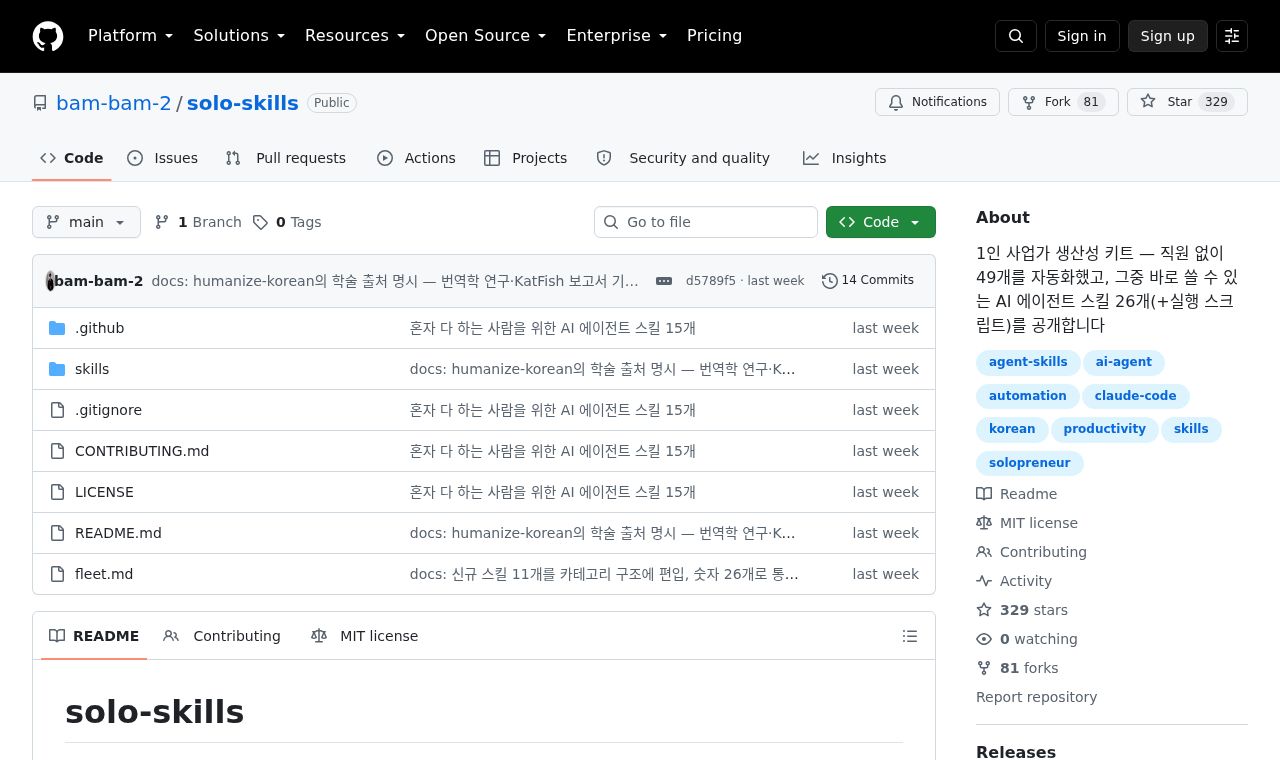
Task: Open the search magnifier button
Action: point(1016,36)
